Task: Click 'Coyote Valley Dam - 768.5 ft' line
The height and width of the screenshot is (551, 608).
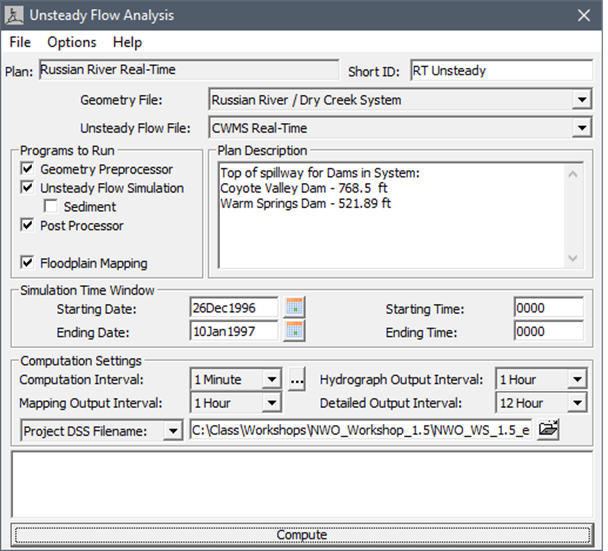Action: point(304,188)
